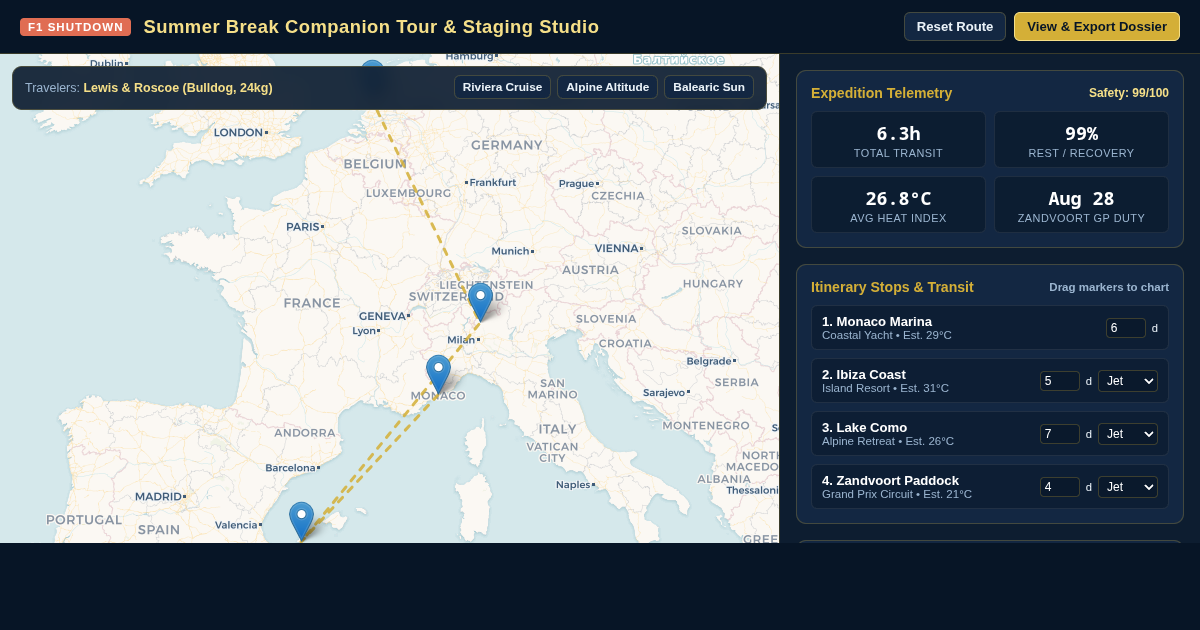Click the Reset Route button
The height and width of the screenshot is (630, 1200).
point(955,27)
